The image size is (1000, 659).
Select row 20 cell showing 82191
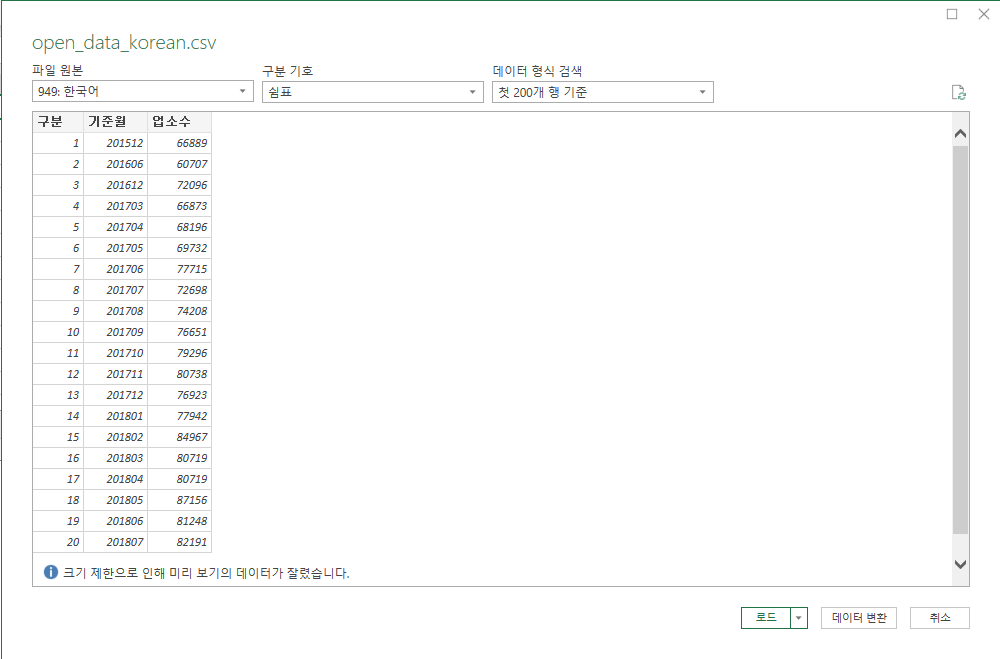tap(179, 542)
